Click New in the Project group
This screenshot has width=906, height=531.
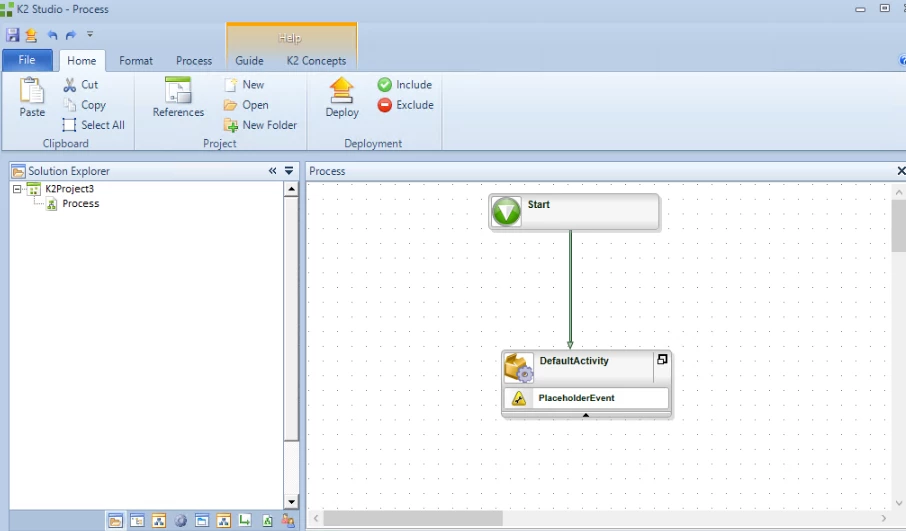click(244, 85)
